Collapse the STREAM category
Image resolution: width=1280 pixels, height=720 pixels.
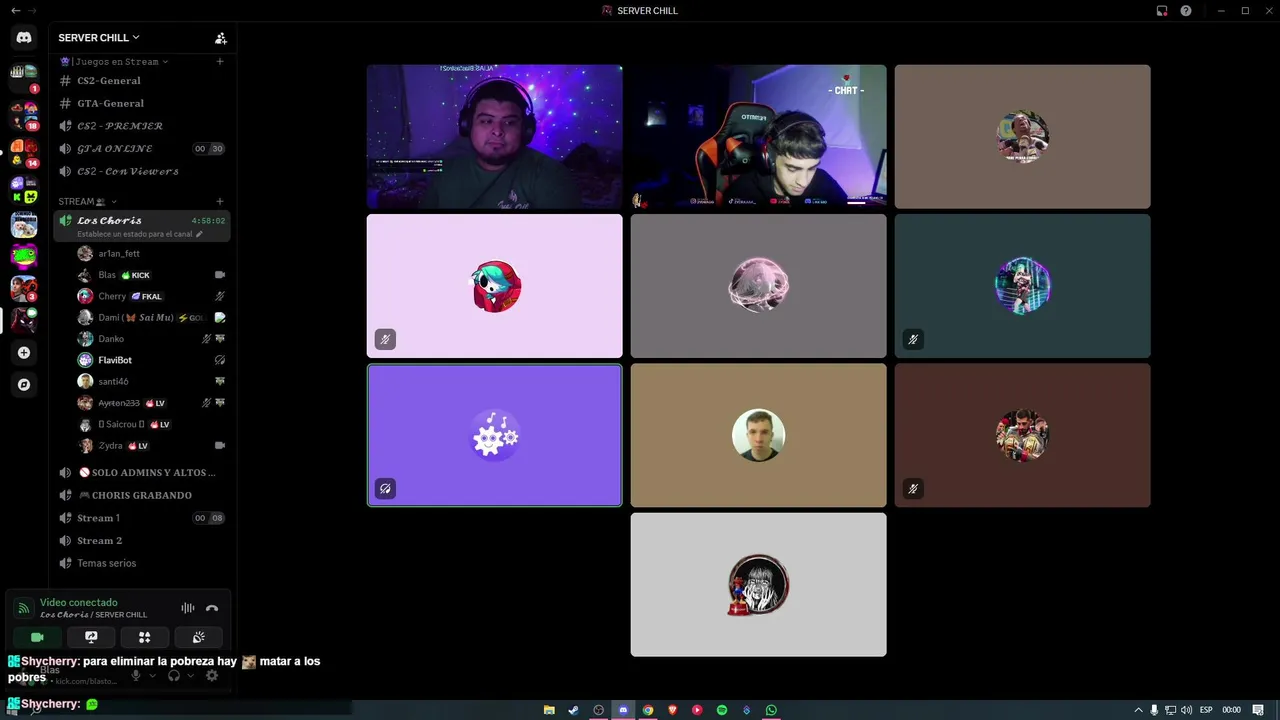point(88,201)
